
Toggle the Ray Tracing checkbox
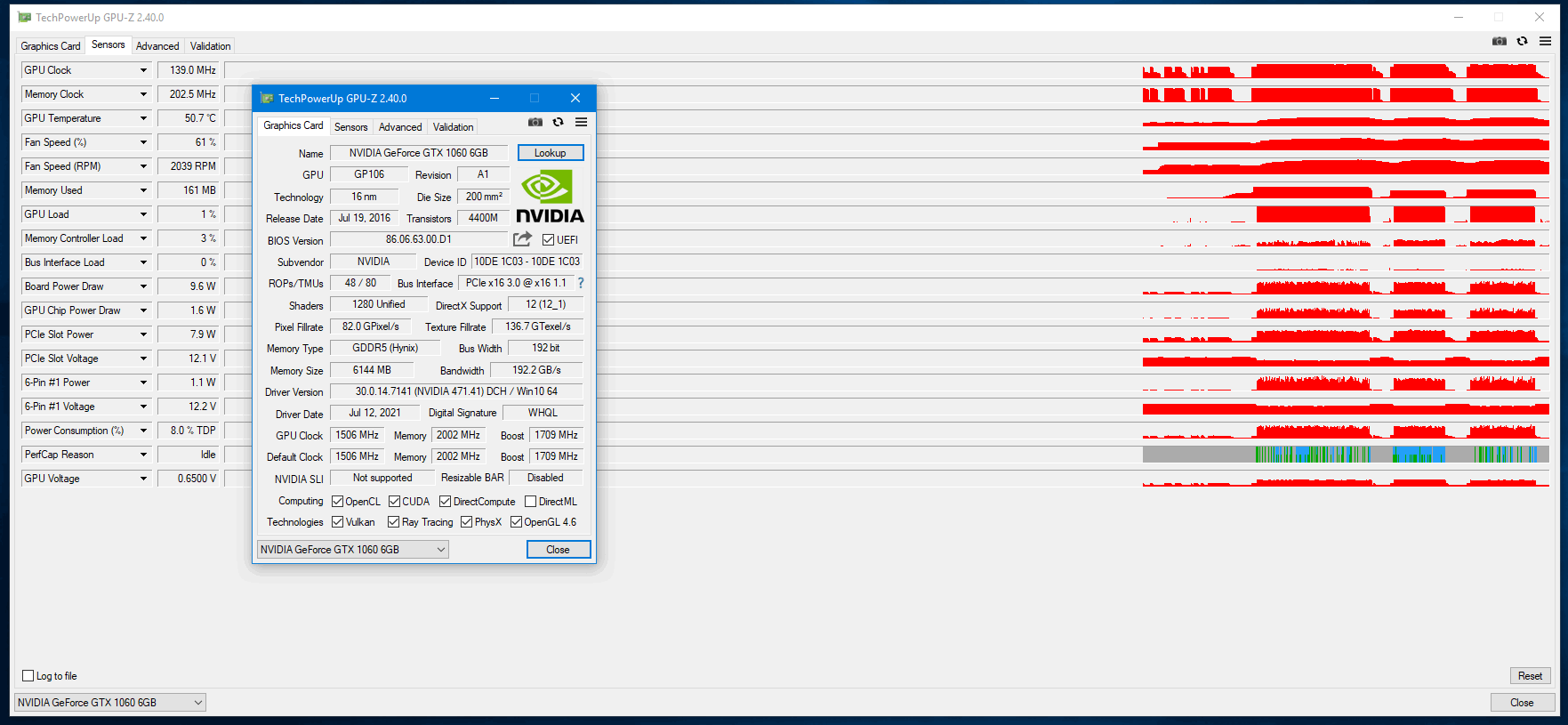tap(393, 522)
